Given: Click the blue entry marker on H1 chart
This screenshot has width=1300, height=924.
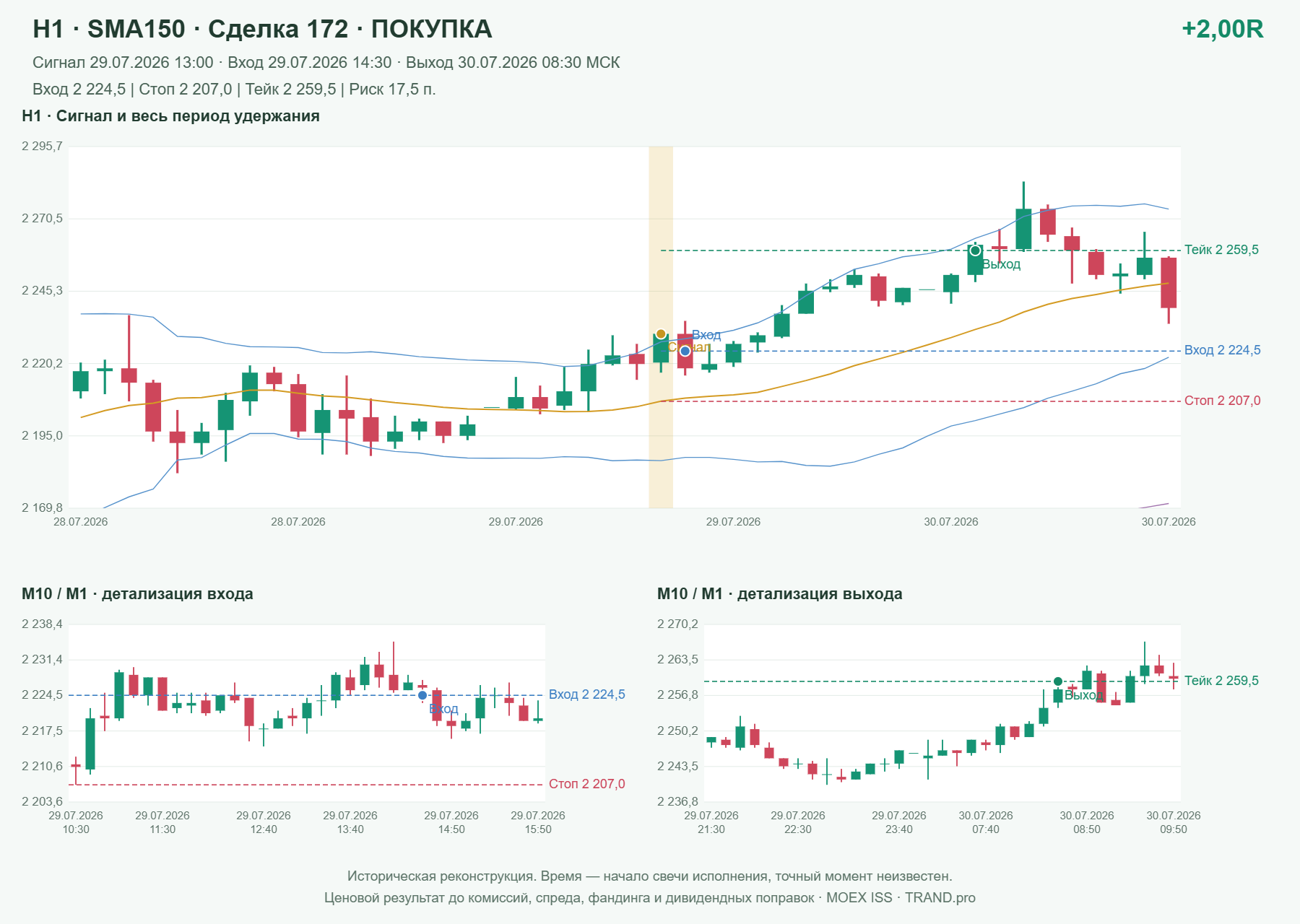Looking at the screenshot, I should [685, 351].
